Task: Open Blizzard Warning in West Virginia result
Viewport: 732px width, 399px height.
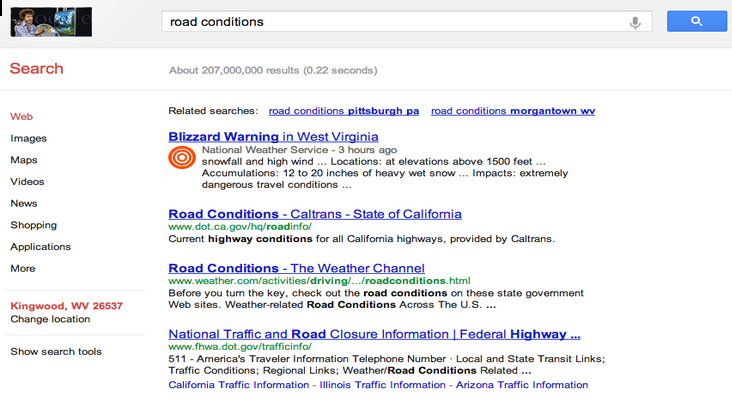Action: coord(273,137)
